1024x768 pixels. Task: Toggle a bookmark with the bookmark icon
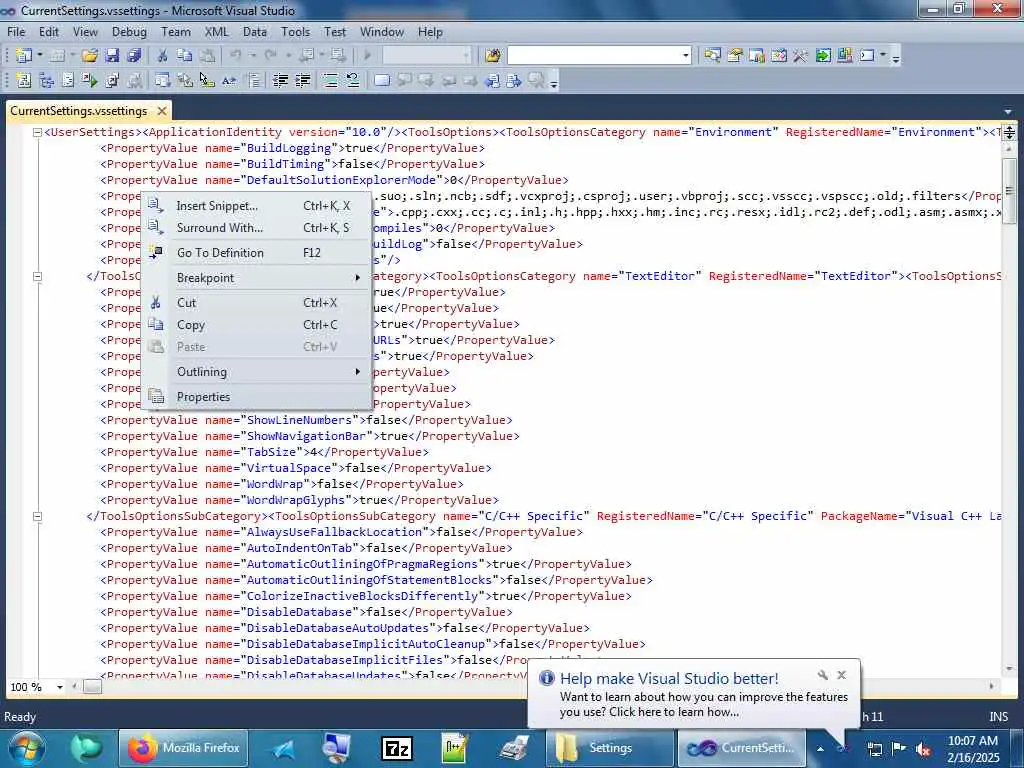[x=381, y=81]
